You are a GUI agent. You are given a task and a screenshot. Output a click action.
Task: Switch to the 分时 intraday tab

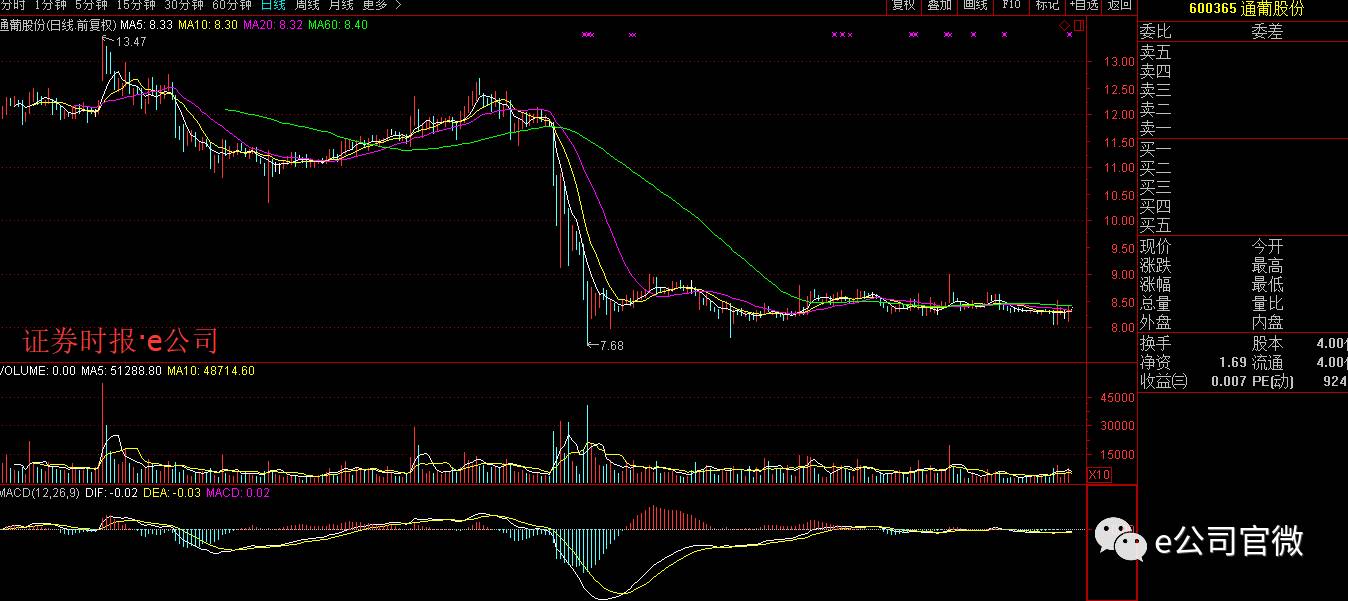(x=13, y=5)
